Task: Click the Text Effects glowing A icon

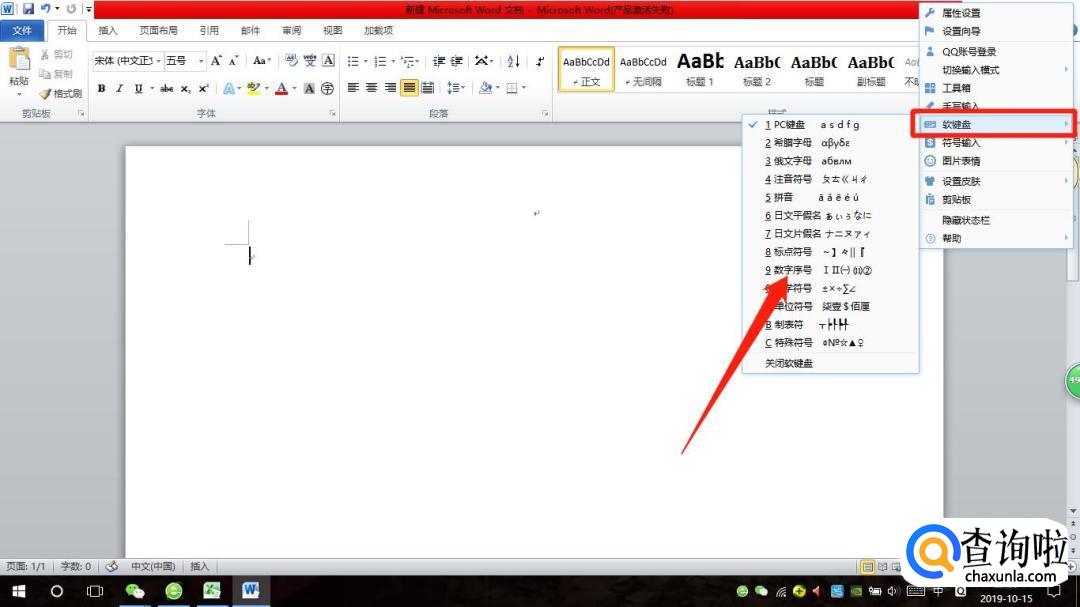Action: [x=229, y=88]
